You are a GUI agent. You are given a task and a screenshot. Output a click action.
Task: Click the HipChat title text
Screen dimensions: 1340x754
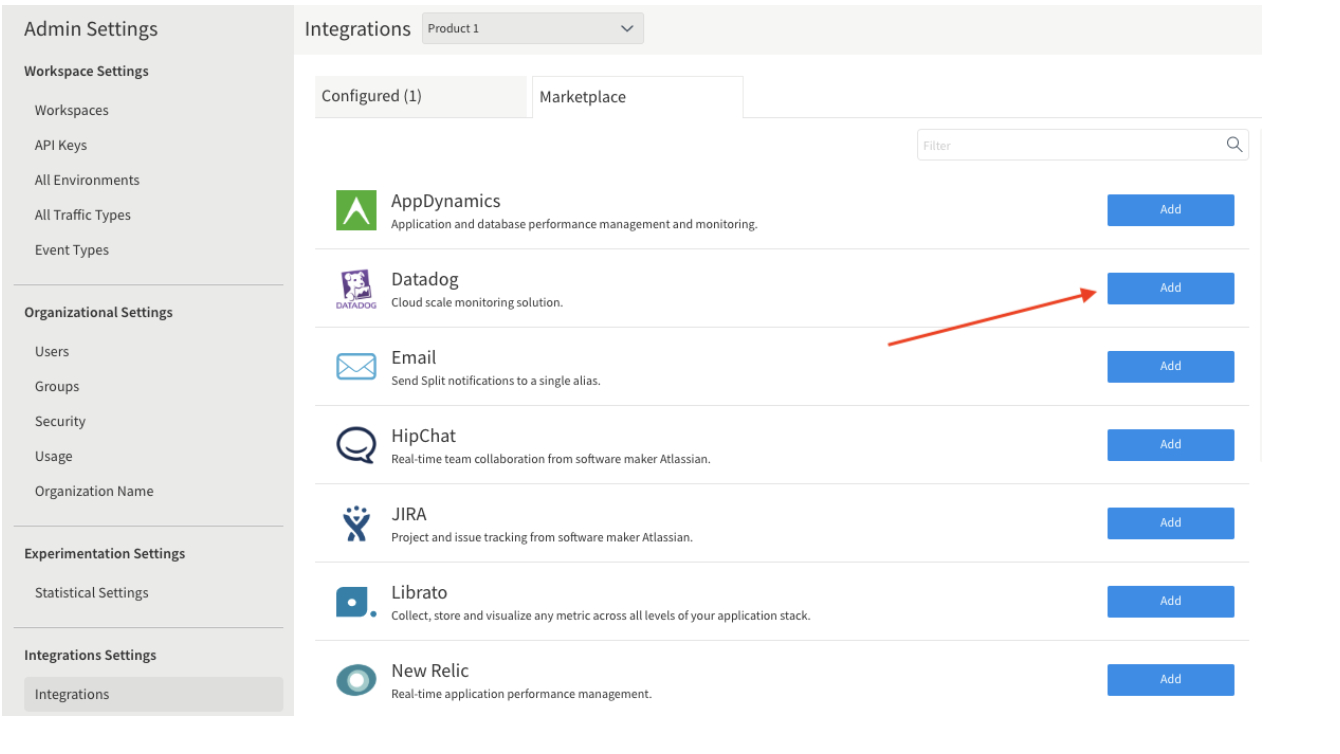coord(424,435)
